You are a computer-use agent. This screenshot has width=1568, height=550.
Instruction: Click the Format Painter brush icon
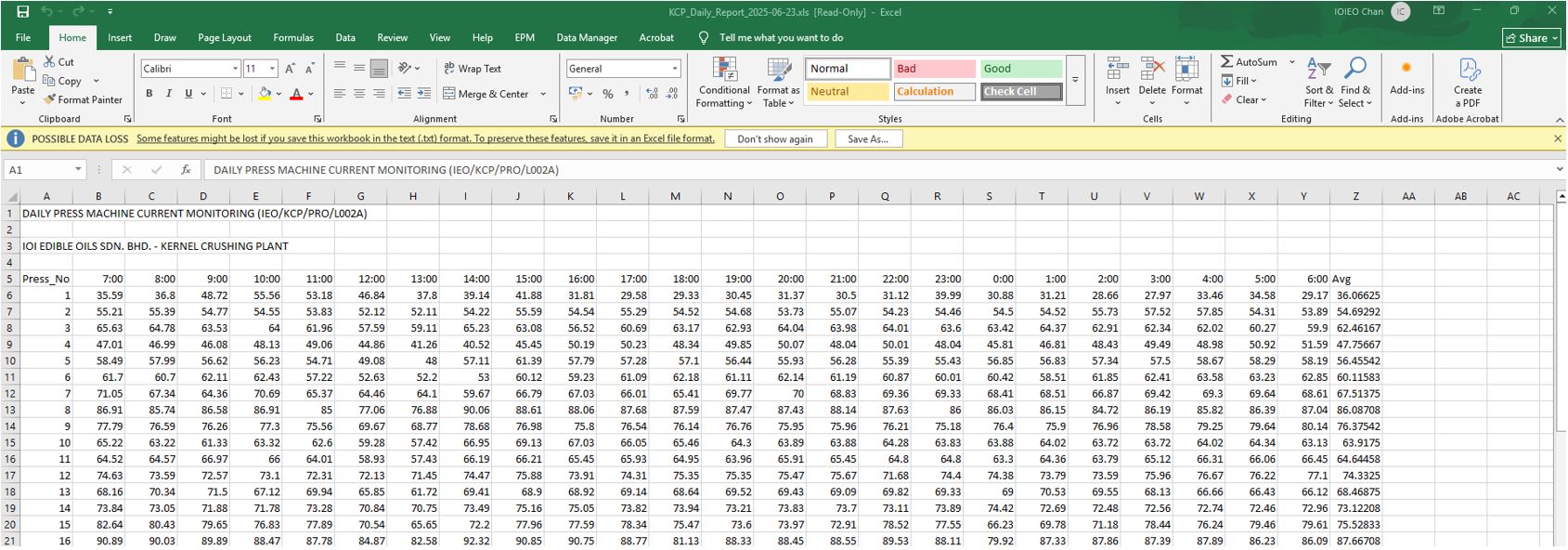(x=50, y=99)
